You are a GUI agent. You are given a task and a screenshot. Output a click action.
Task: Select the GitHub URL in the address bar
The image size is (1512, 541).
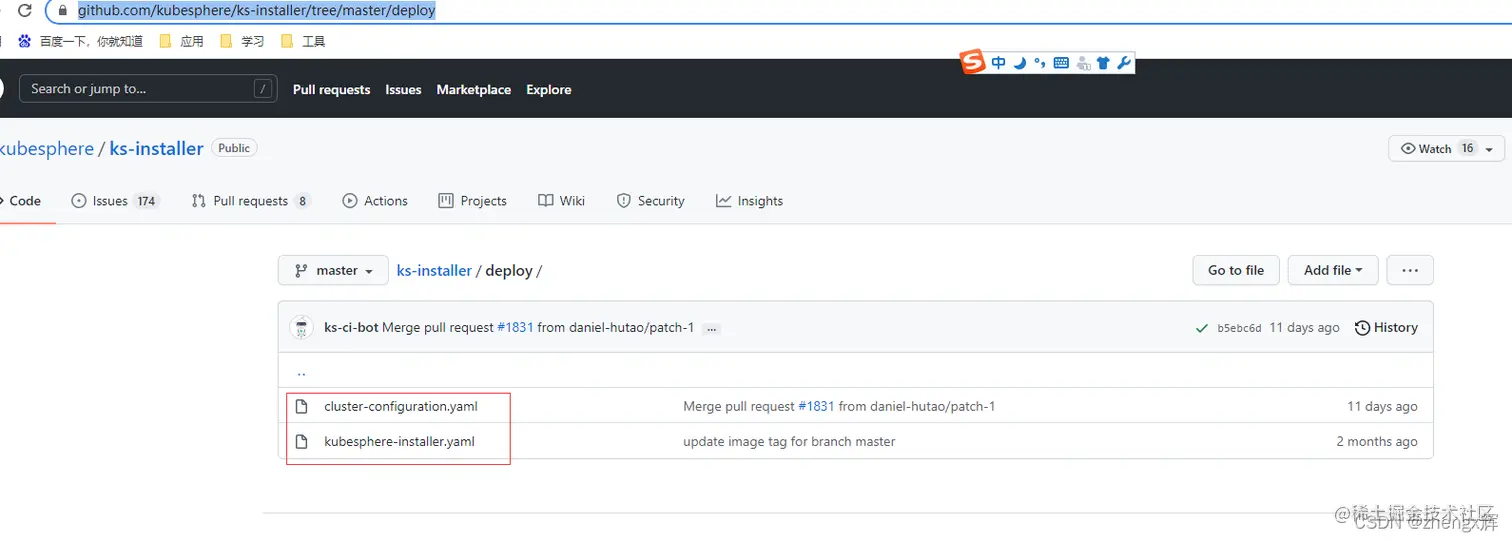pos(257,12)
